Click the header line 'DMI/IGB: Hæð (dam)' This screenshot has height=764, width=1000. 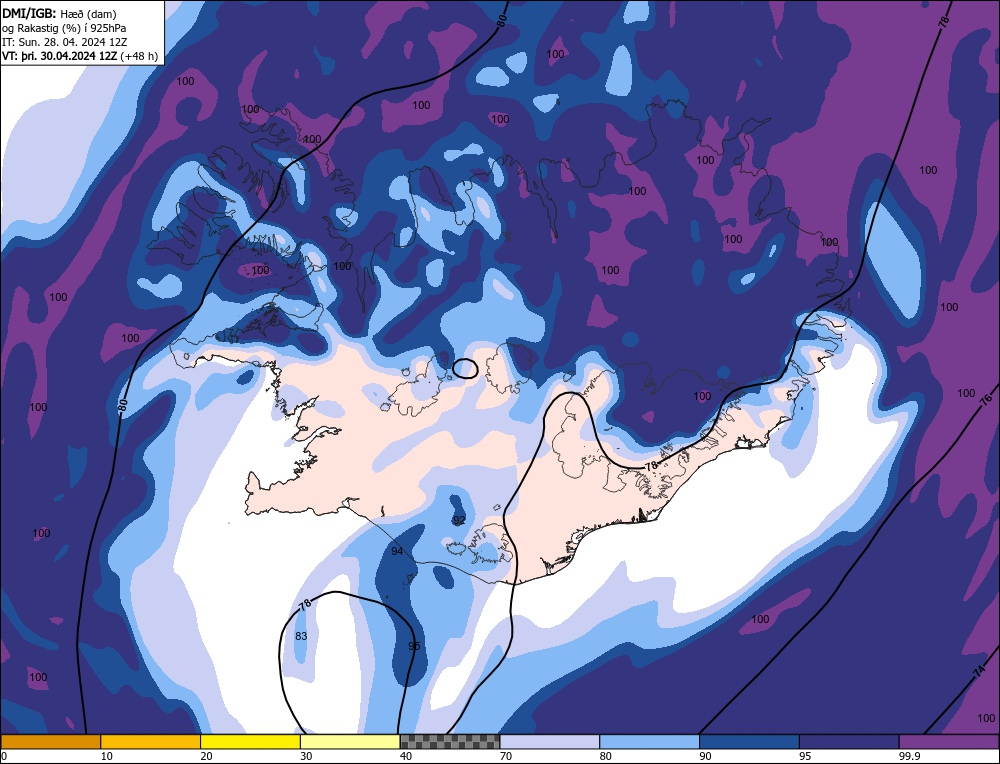(59, 13)
